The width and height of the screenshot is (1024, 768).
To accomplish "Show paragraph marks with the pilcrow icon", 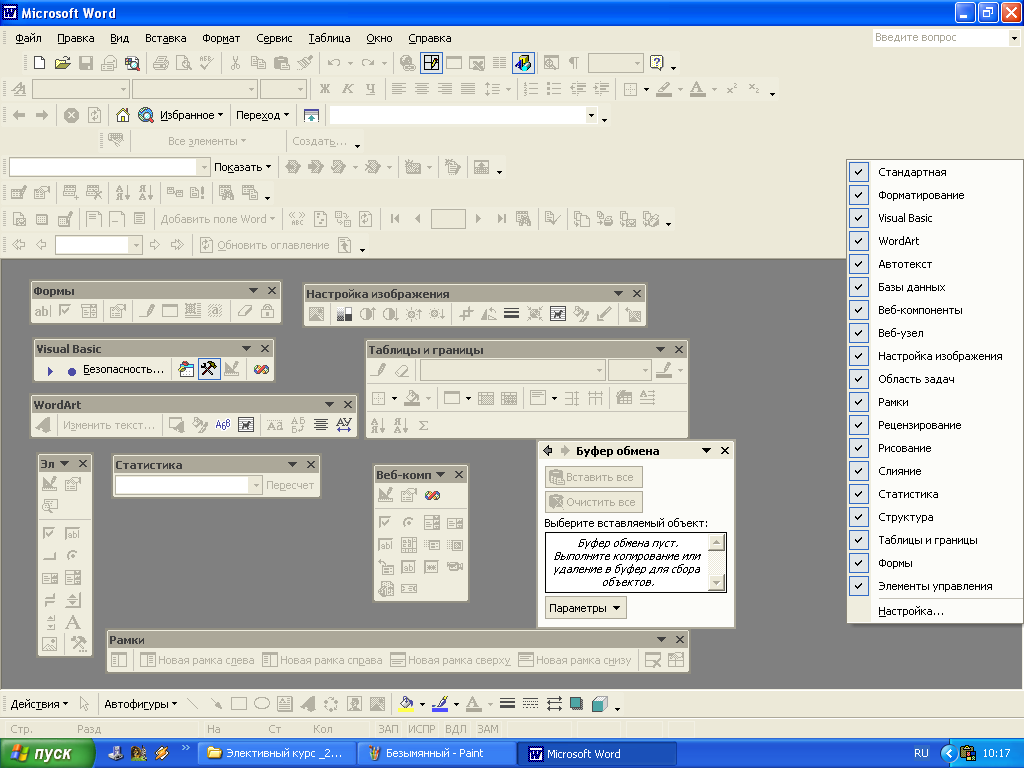I will pyautogui.click(x=573, y=63).
